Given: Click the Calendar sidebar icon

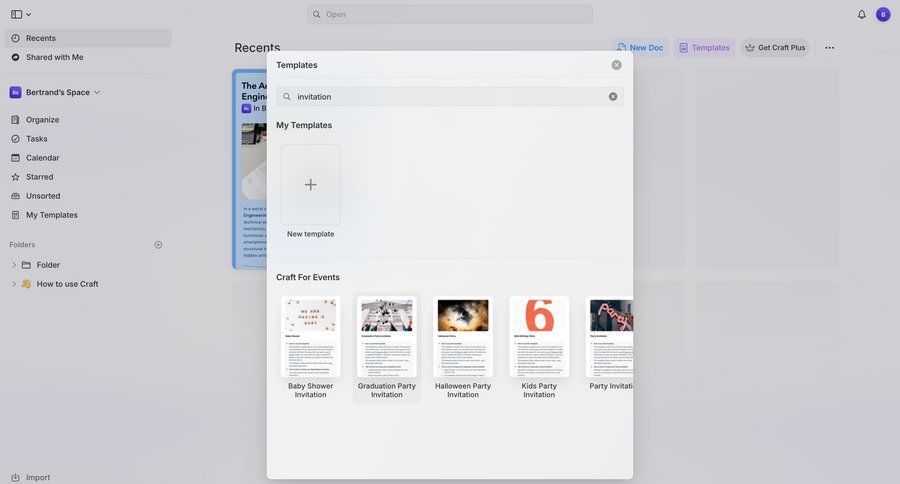Looking at the screenshot, I should (15, 157).
